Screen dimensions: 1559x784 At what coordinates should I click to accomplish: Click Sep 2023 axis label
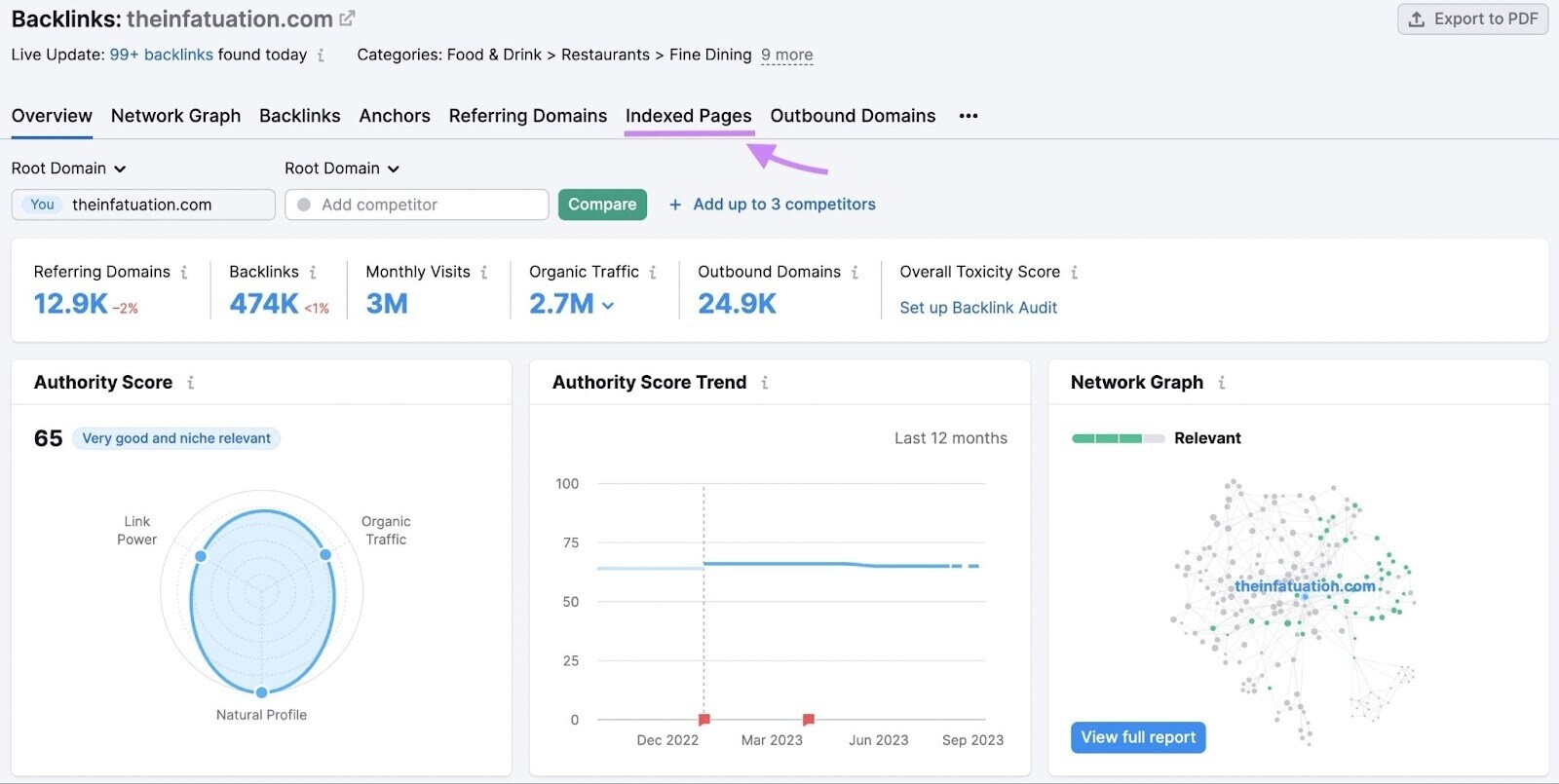click(972, 740)
